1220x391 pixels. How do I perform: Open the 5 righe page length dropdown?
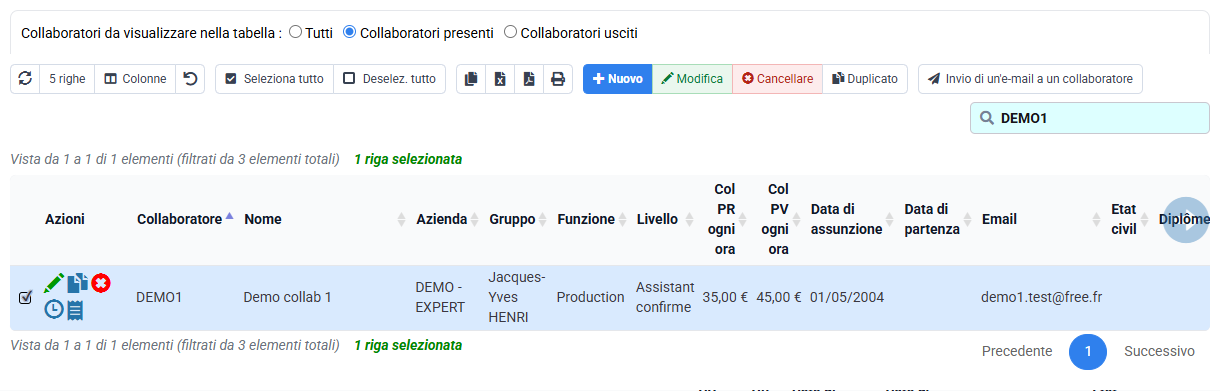click(x=67, y=79)
